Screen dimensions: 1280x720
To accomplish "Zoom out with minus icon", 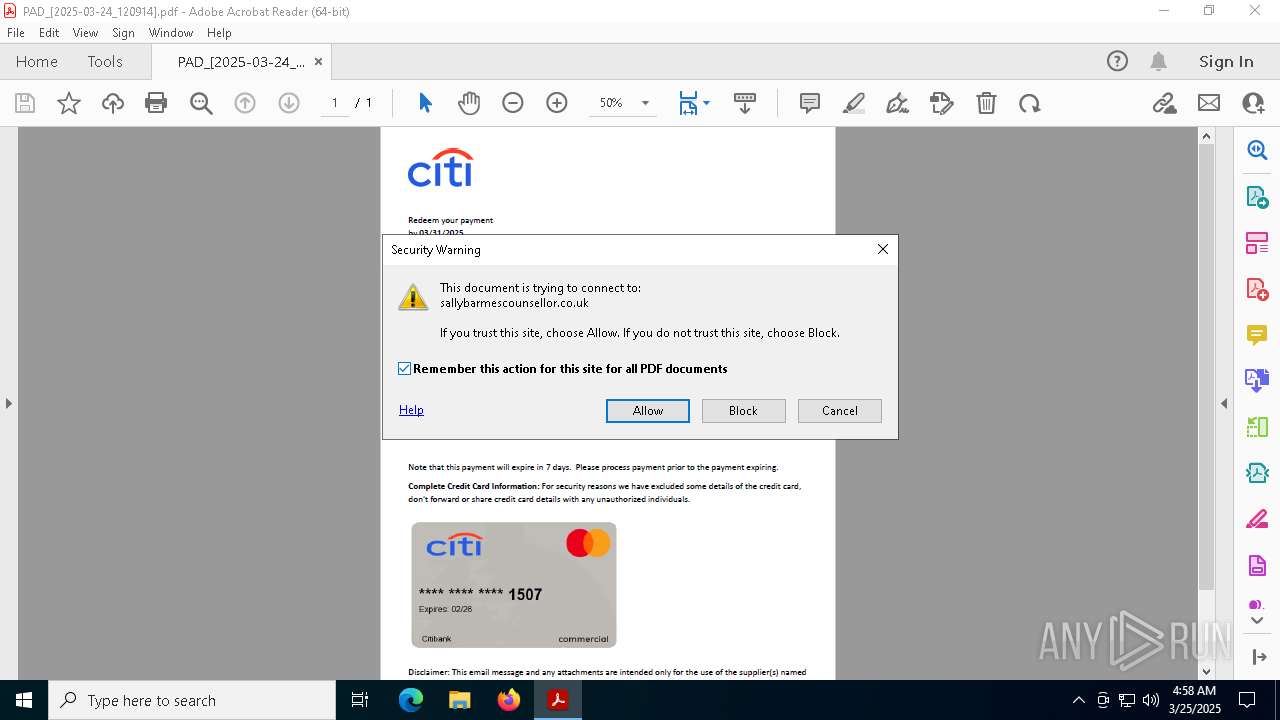I will pyautogui.click(x=513, y=103).
